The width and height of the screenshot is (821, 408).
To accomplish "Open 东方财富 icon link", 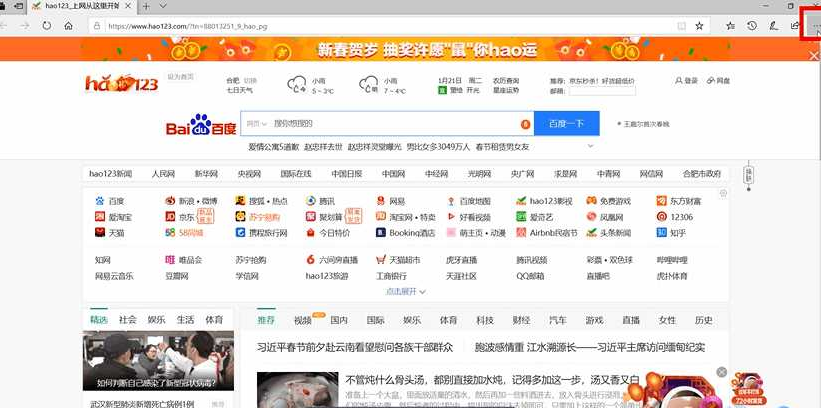I will (661, 201).
